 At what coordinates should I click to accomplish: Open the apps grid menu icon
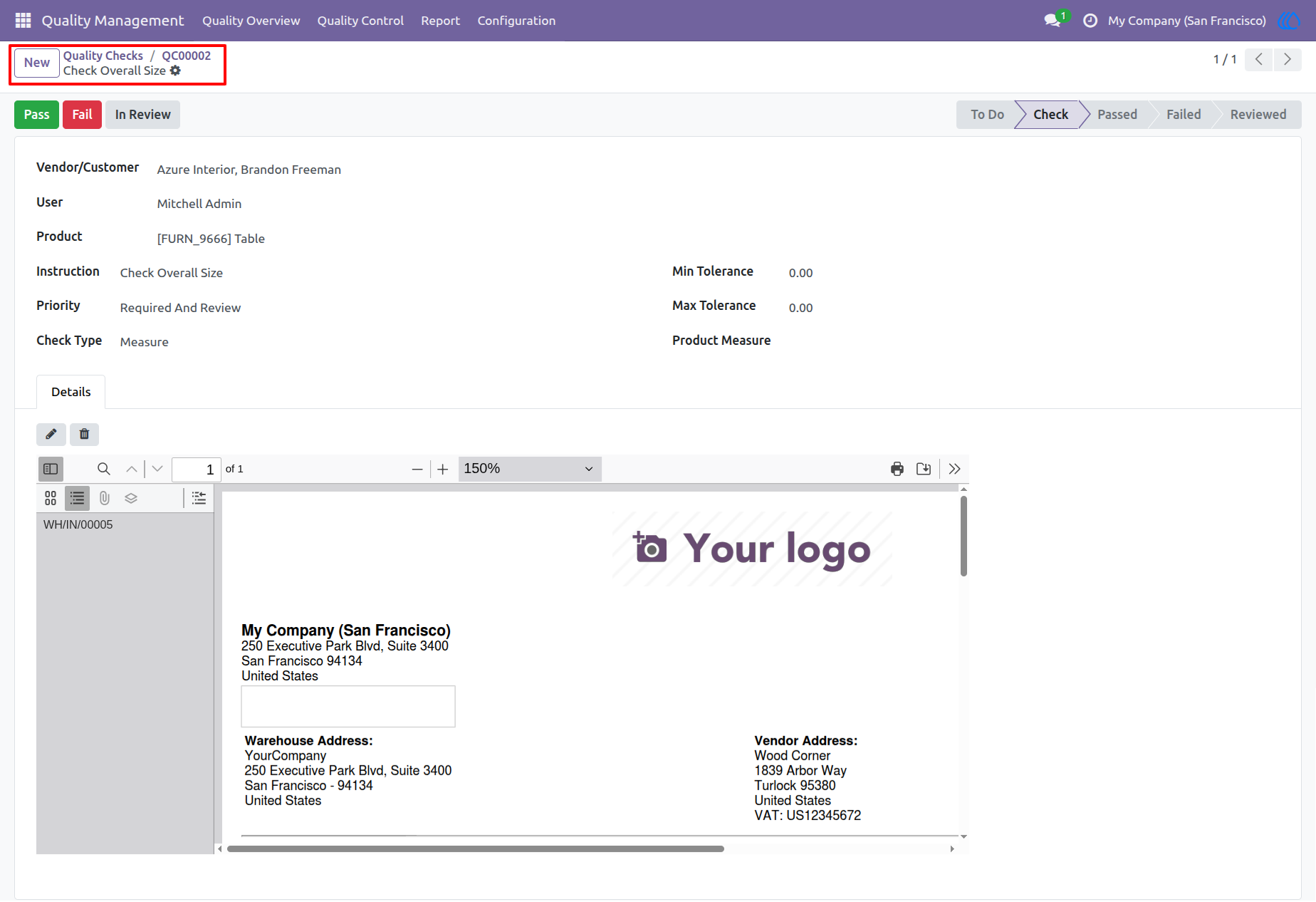point(23,20)
